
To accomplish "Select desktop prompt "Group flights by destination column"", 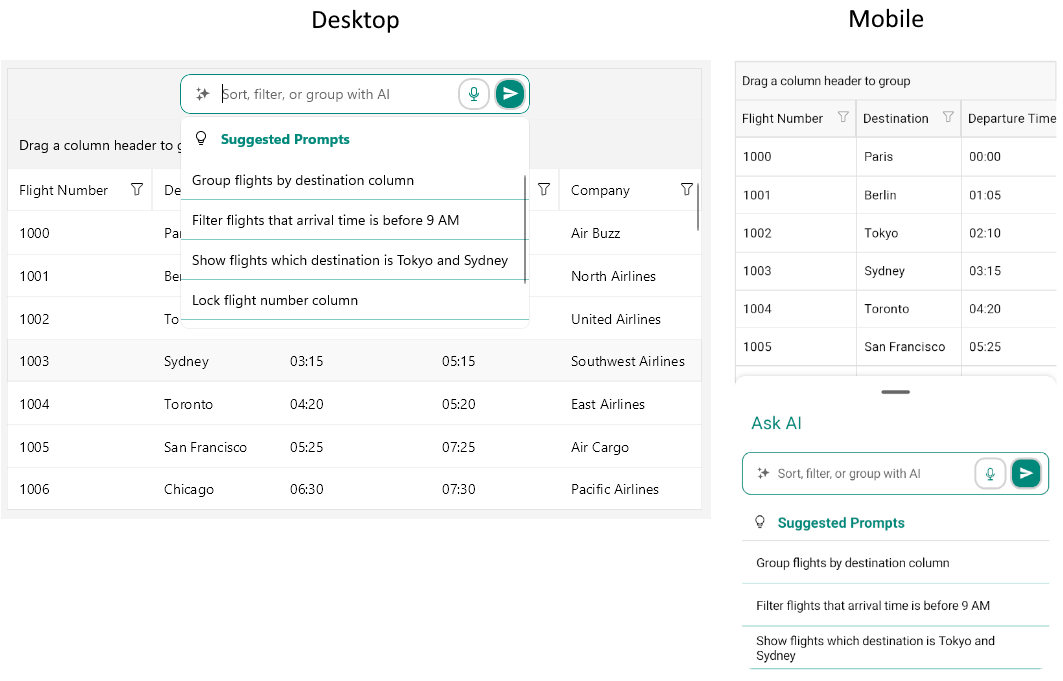I will 303,181.
